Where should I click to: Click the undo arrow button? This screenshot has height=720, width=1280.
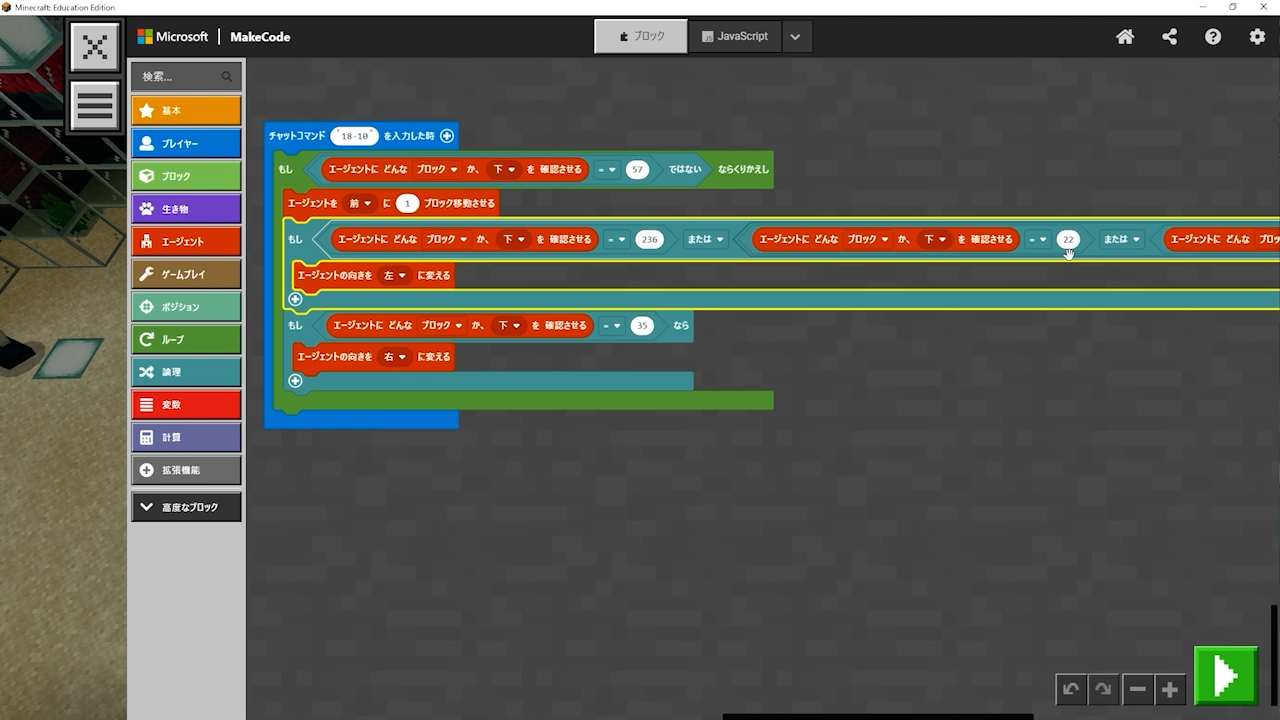tap(1071, 689)
